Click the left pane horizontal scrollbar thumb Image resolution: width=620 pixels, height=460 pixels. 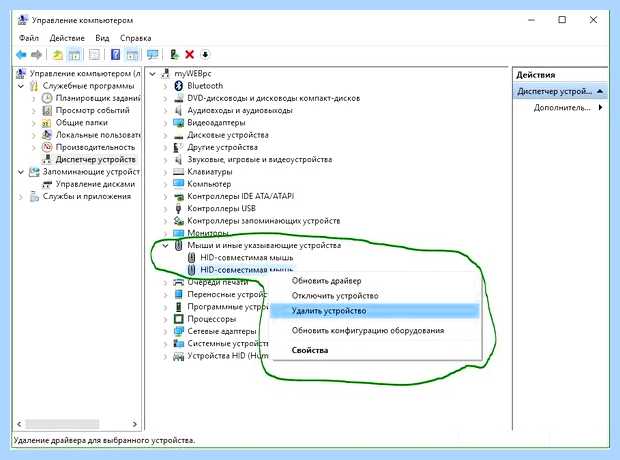(x=62, y=424)
